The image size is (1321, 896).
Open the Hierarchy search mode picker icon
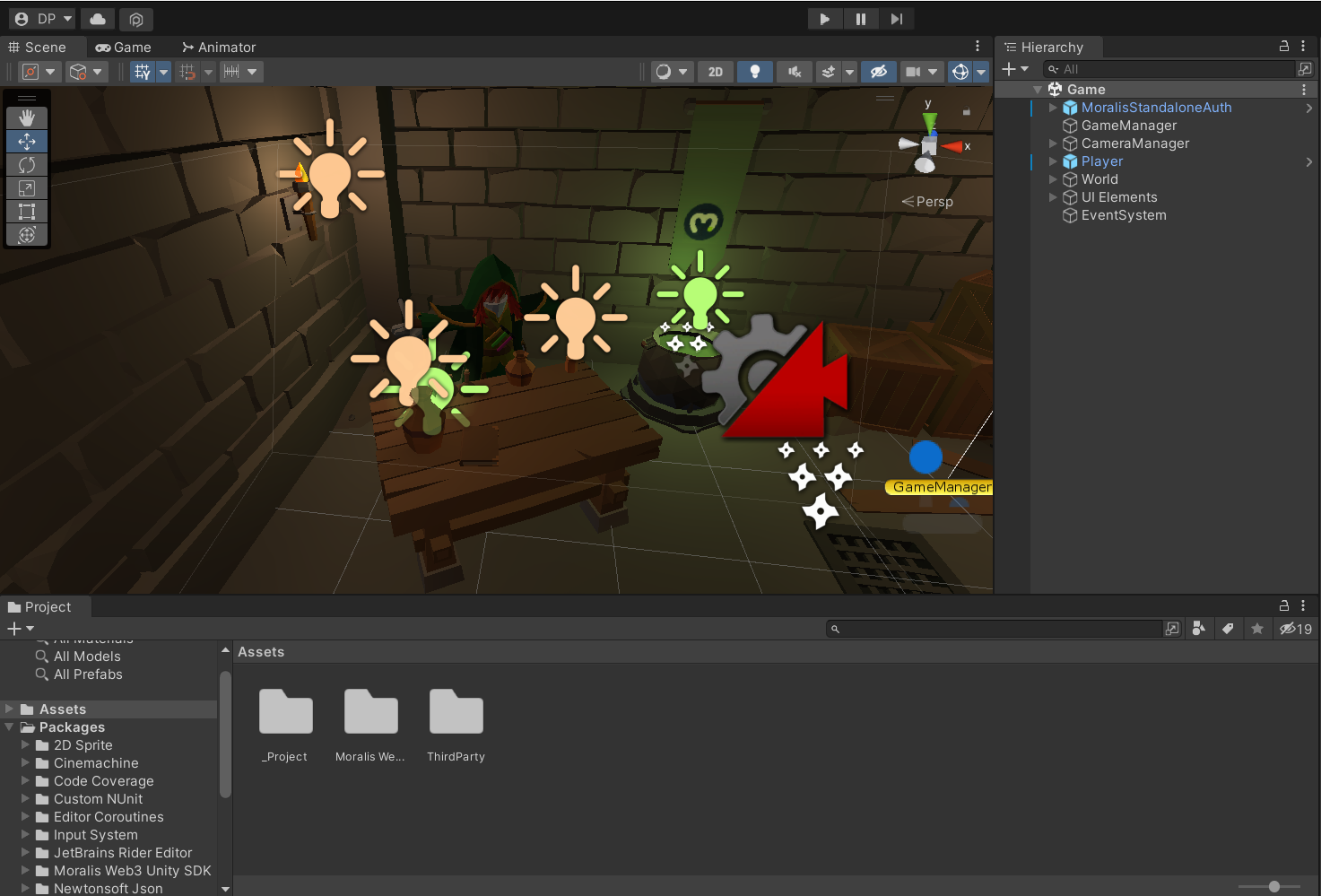point(1305,69)
